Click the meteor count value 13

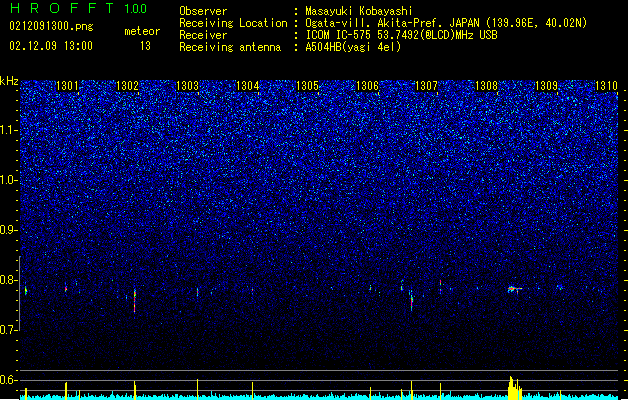(145, 46)
